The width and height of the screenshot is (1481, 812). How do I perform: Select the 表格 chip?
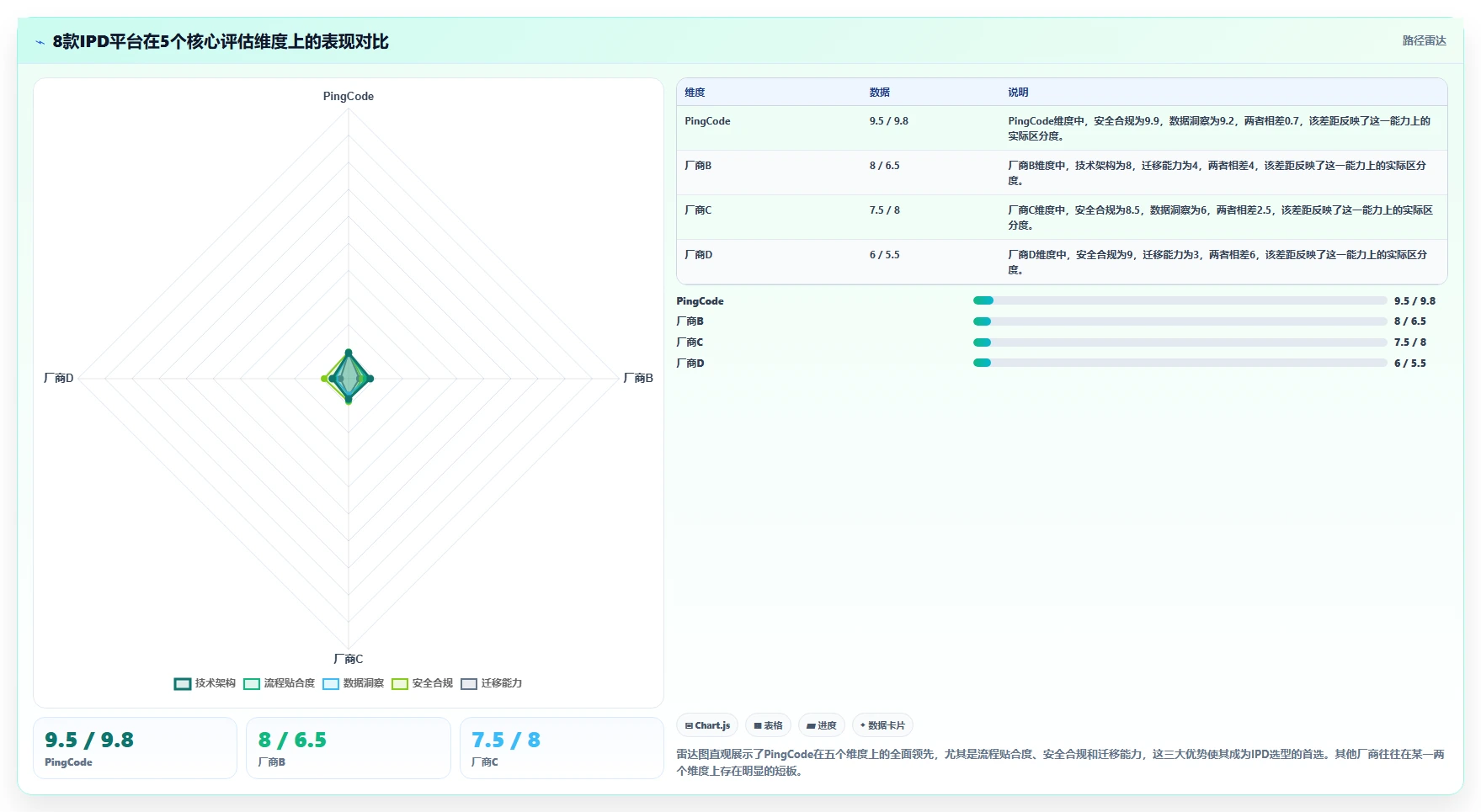[768, 725]
